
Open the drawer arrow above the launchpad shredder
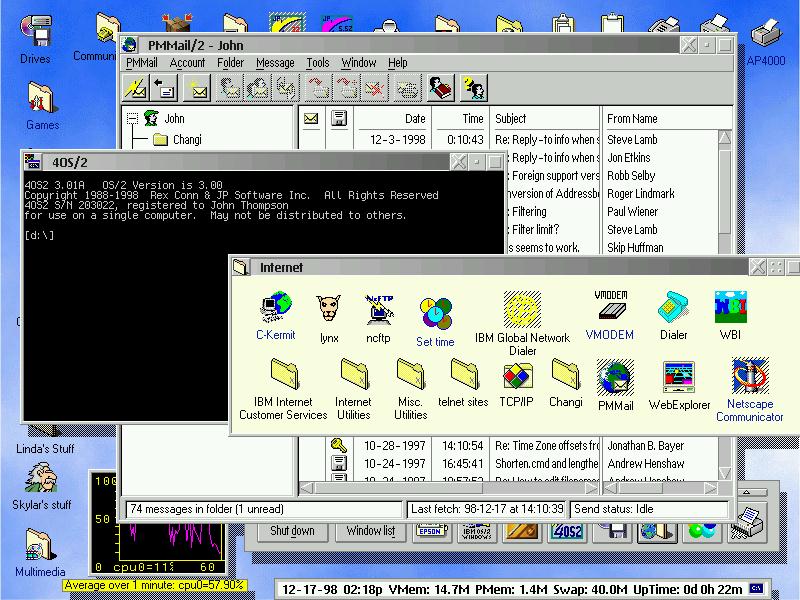tap(746, 492)
